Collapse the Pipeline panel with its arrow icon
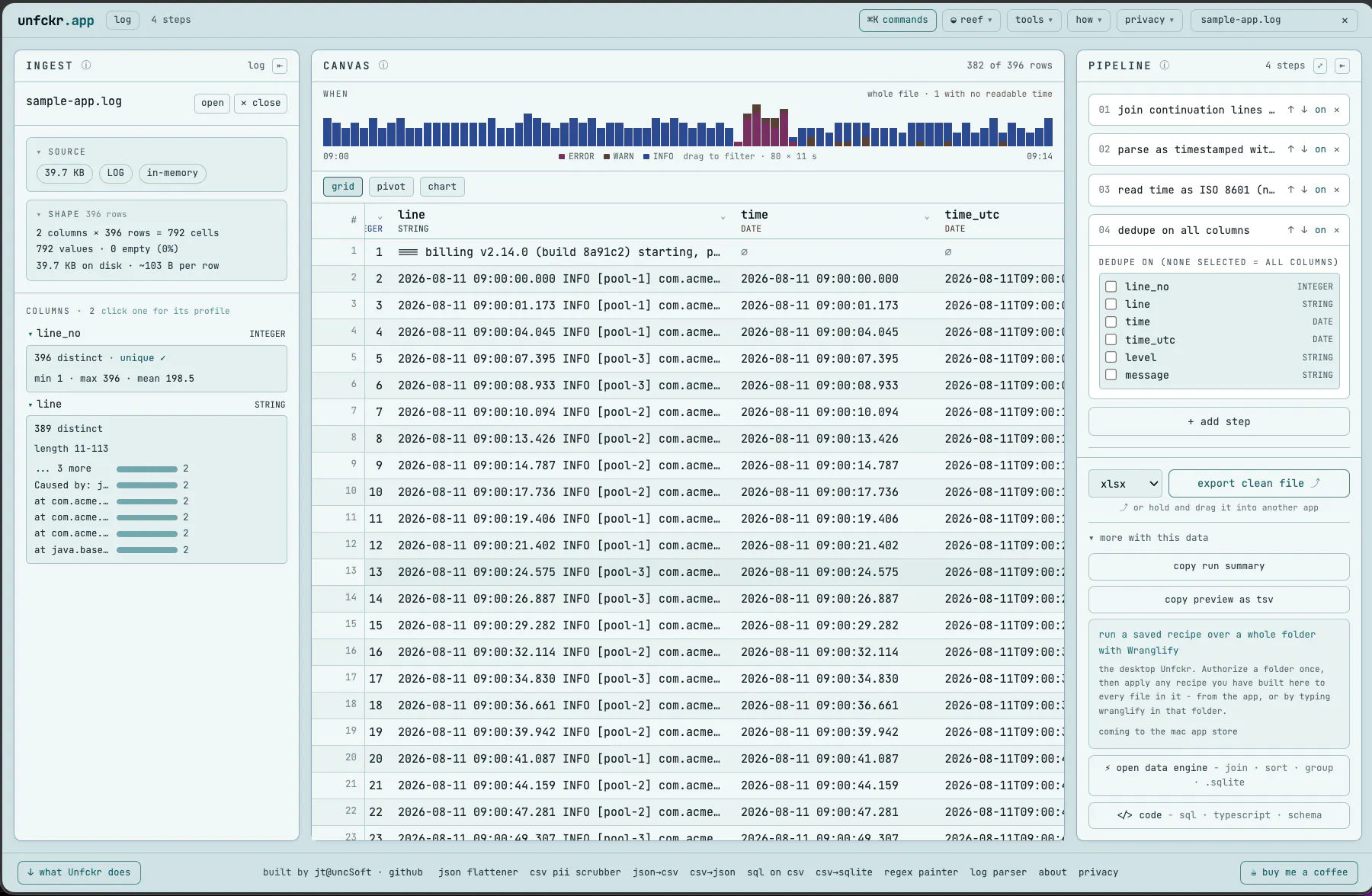Screen dimensions: 1372x896 pyautogui.click(x=1342, y=66)
